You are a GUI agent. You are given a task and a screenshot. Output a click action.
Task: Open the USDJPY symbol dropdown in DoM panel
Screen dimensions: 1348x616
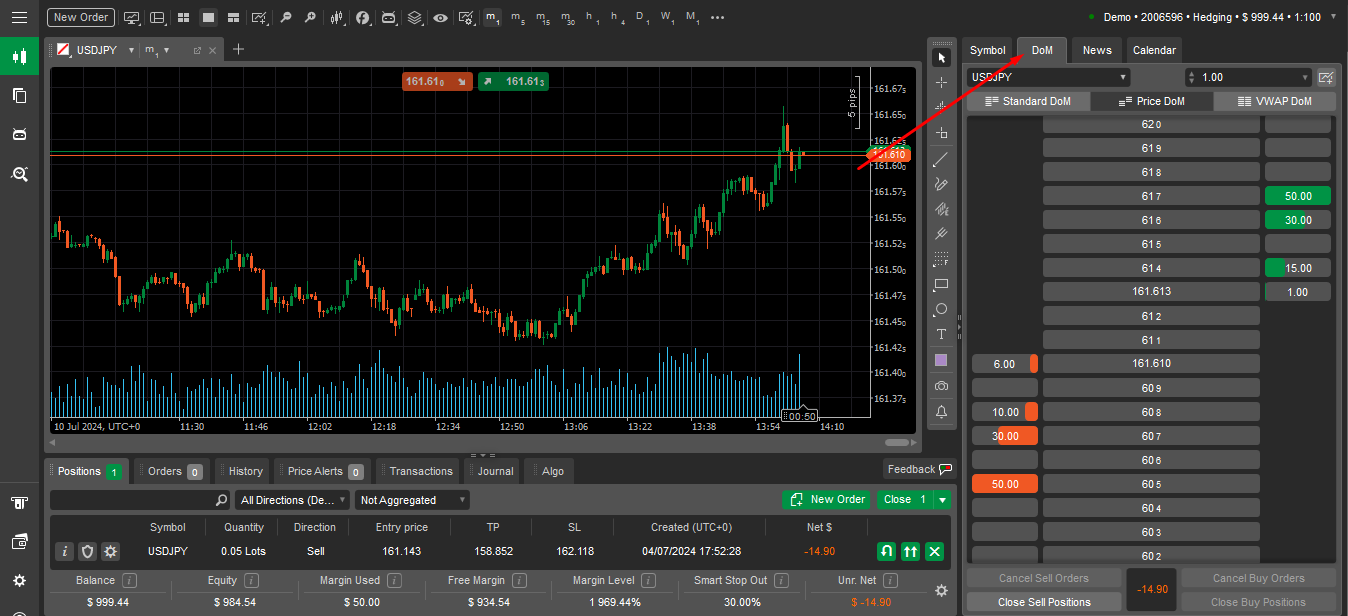coord(1047,76)
